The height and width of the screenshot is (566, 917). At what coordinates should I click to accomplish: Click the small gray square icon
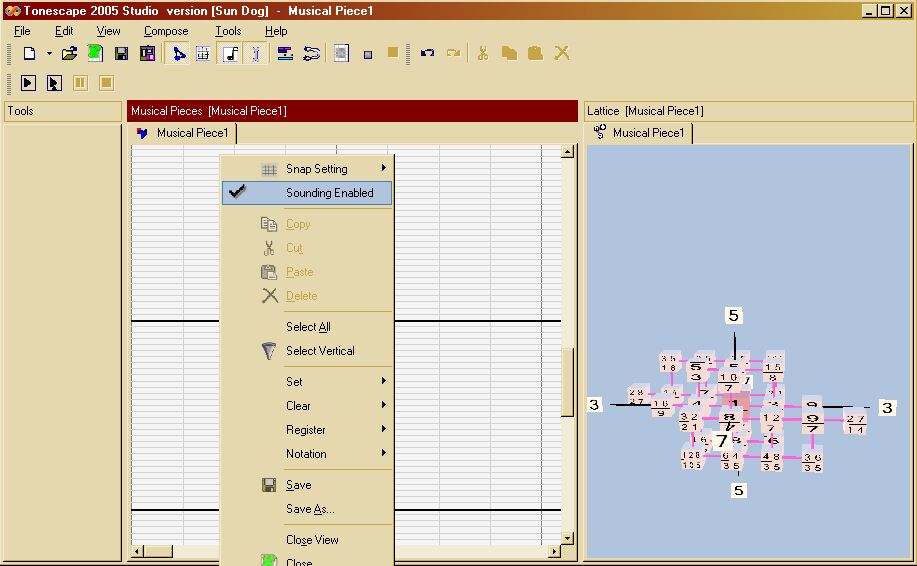click(368, 55)
